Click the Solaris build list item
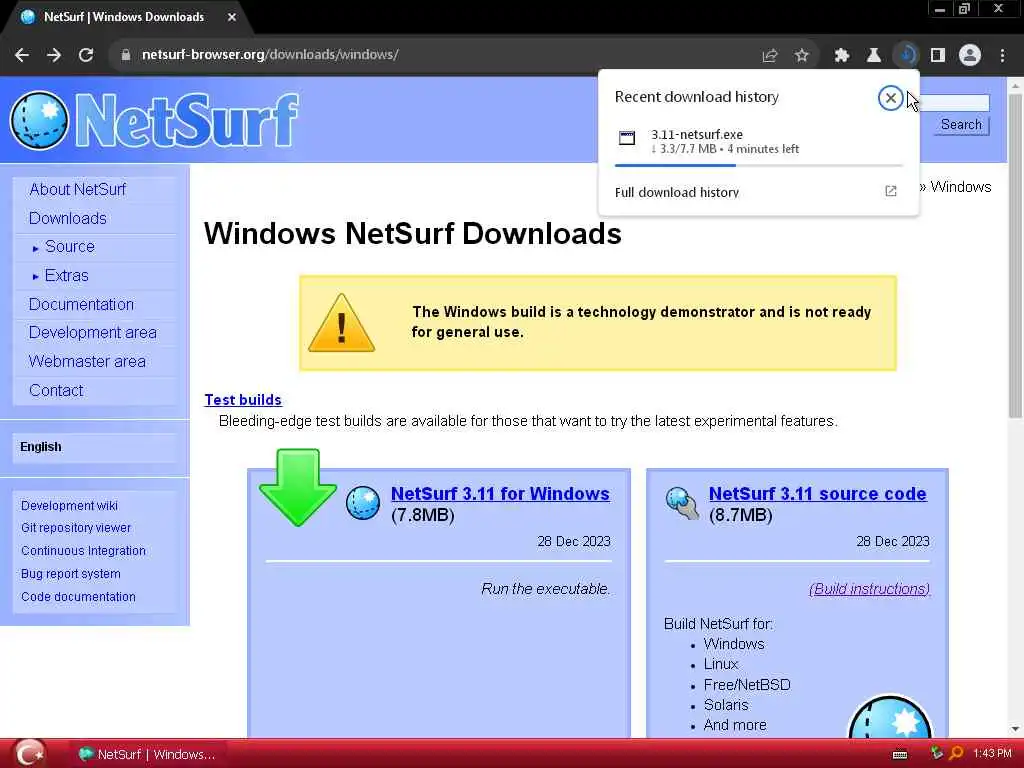 726,705
